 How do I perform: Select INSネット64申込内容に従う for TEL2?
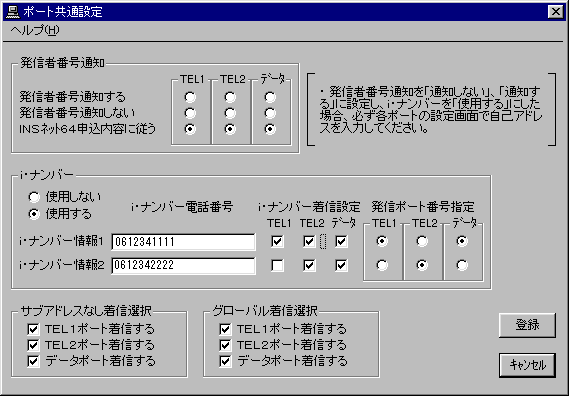click(230, 129)
